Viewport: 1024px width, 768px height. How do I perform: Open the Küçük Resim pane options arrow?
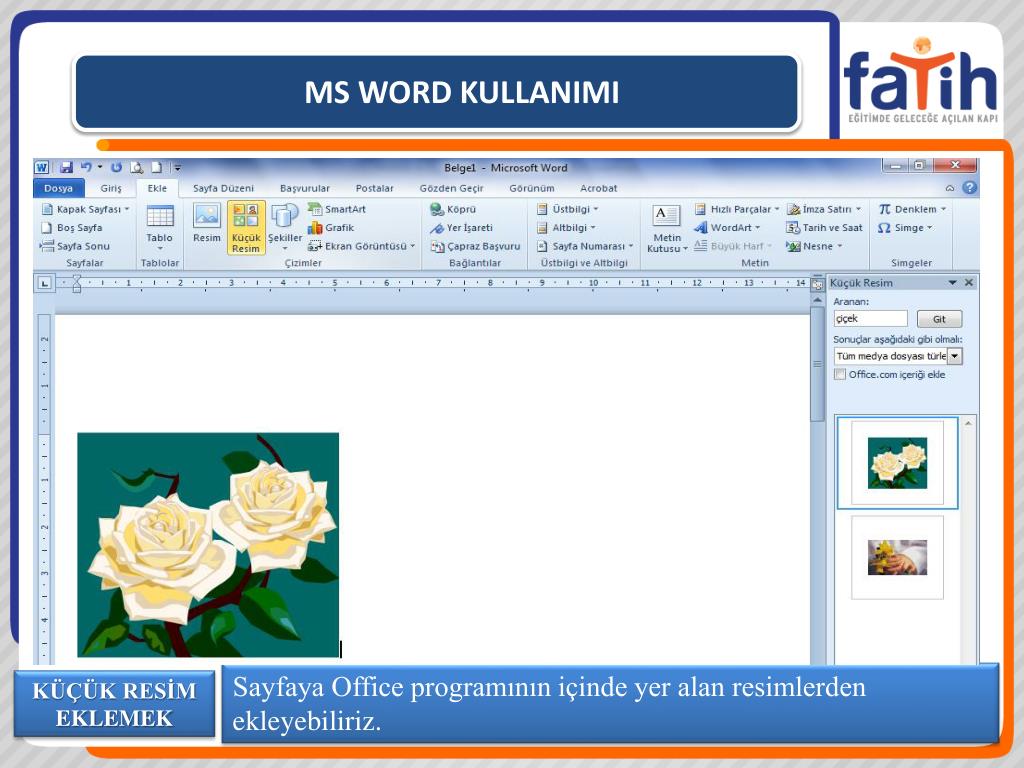(x=953, y=283)
